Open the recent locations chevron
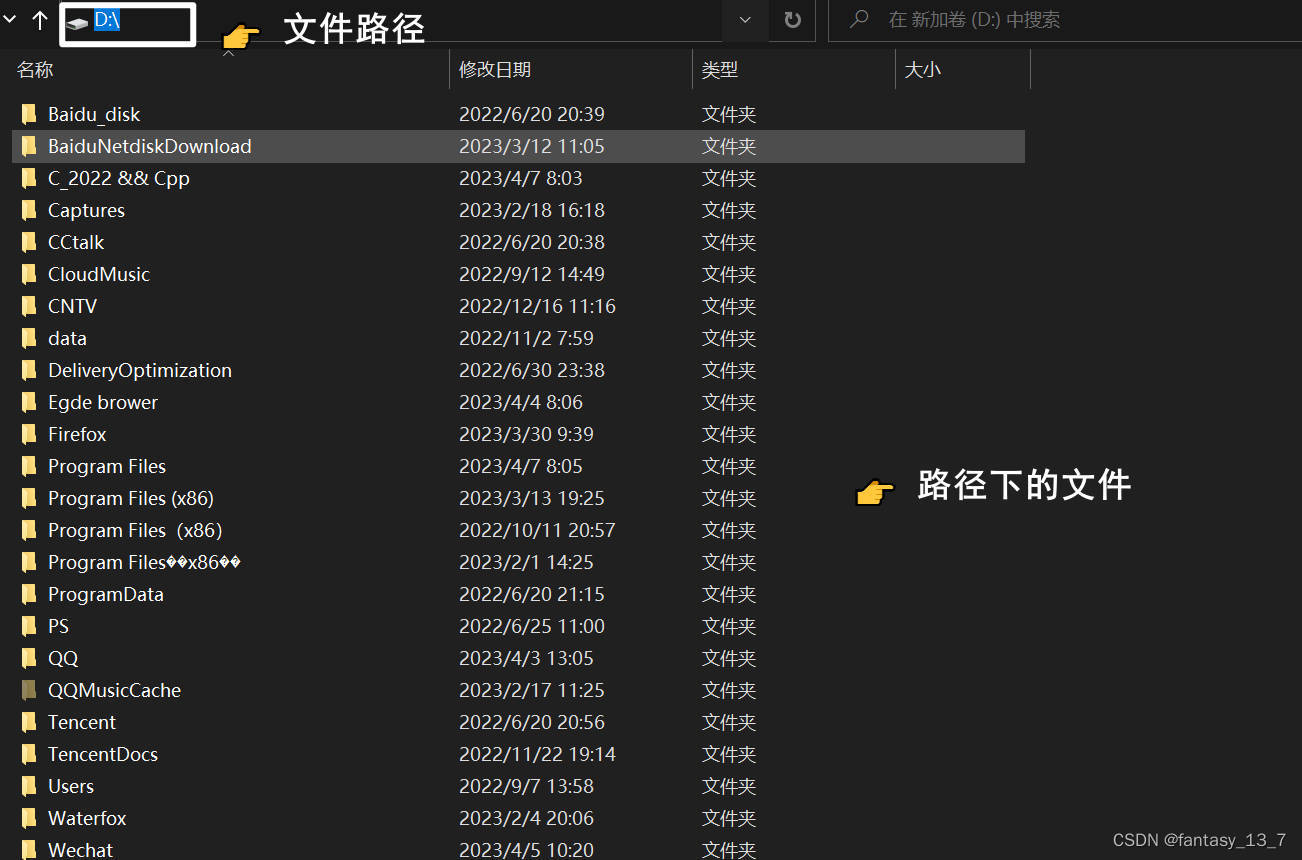 [x=10, y=20]
